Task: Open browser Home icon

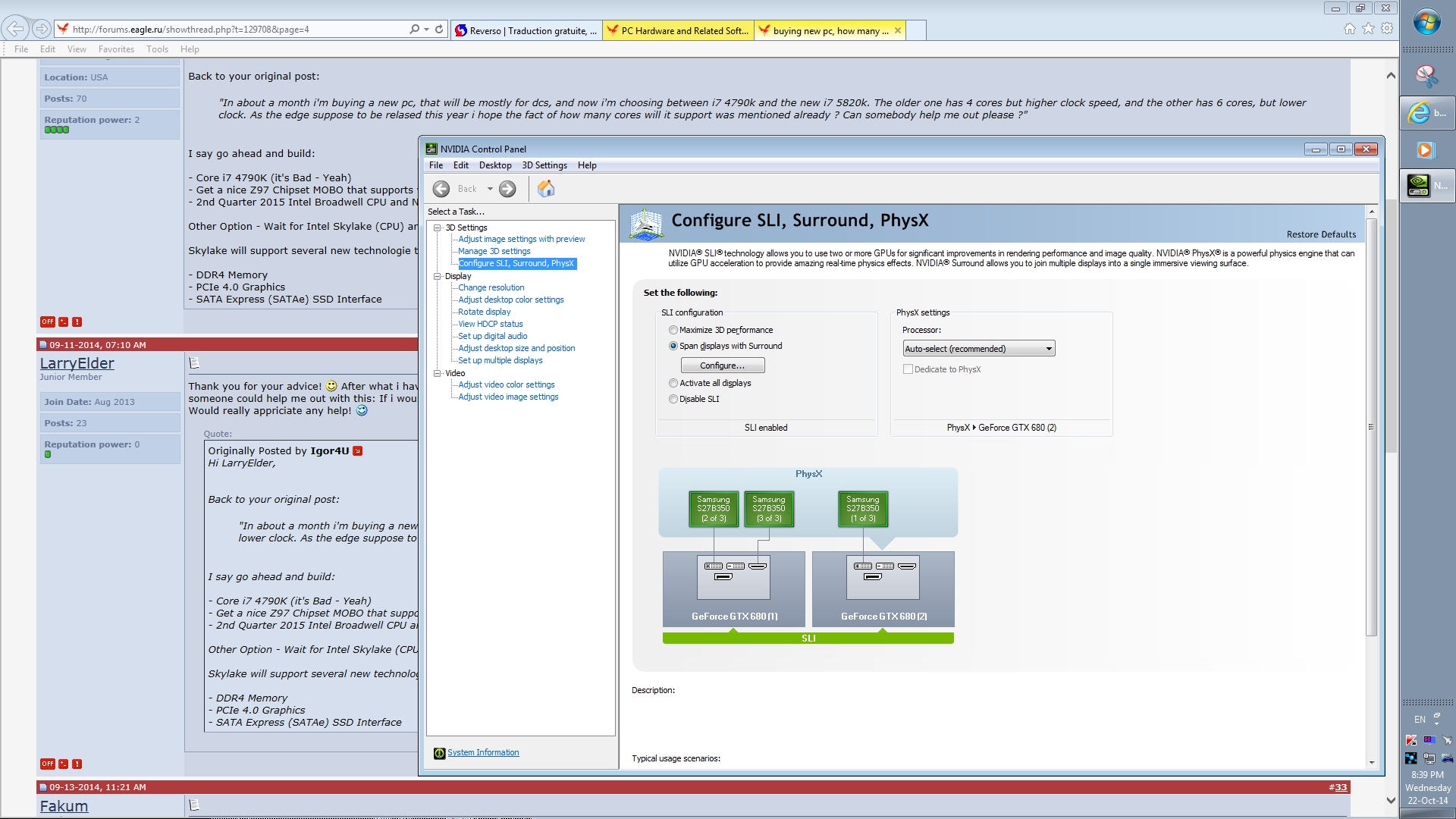Action: point(1350,29)
